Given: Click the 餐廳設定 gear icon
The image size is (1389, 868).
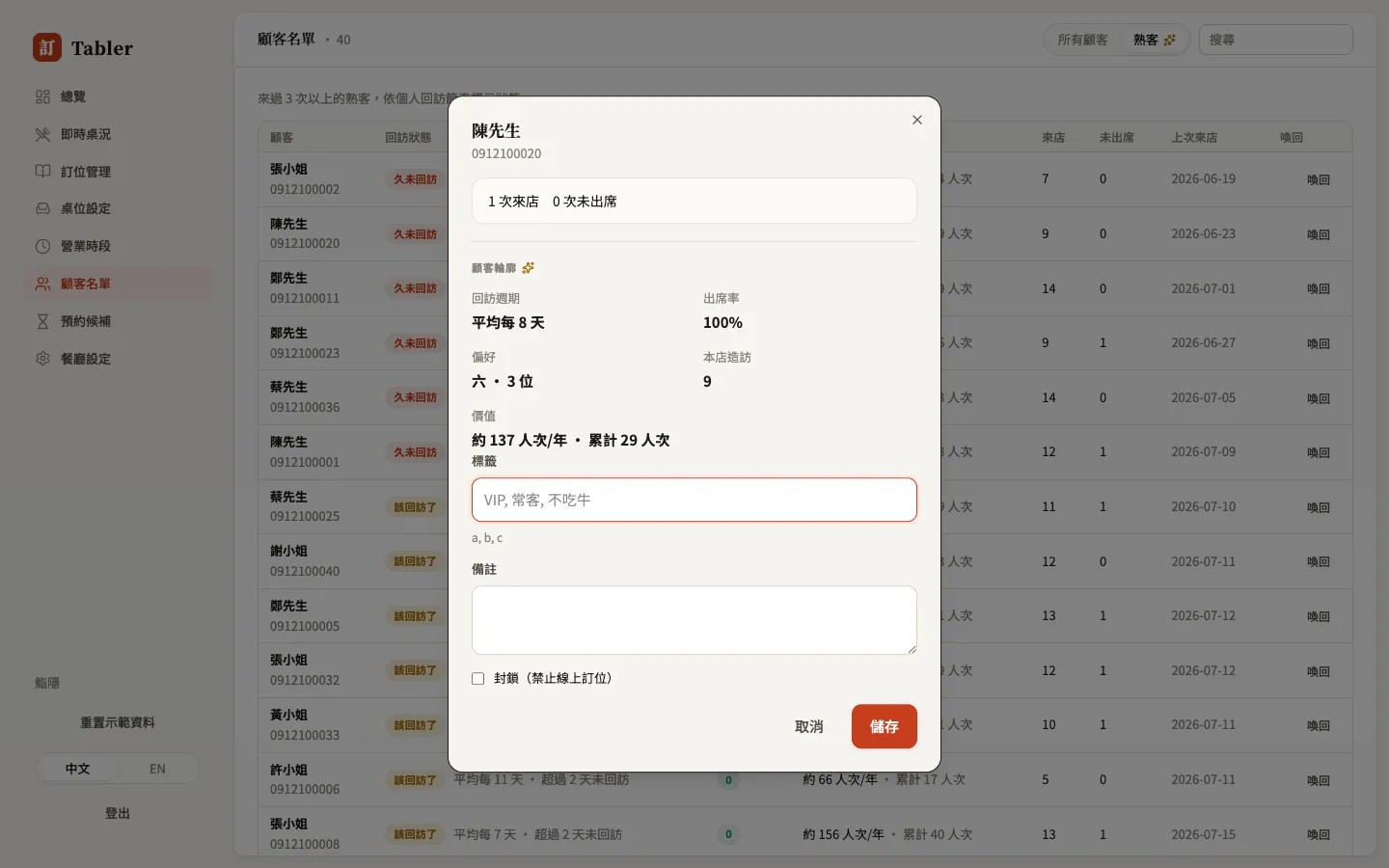Looking at the screenshot, I should click(42, 359).
